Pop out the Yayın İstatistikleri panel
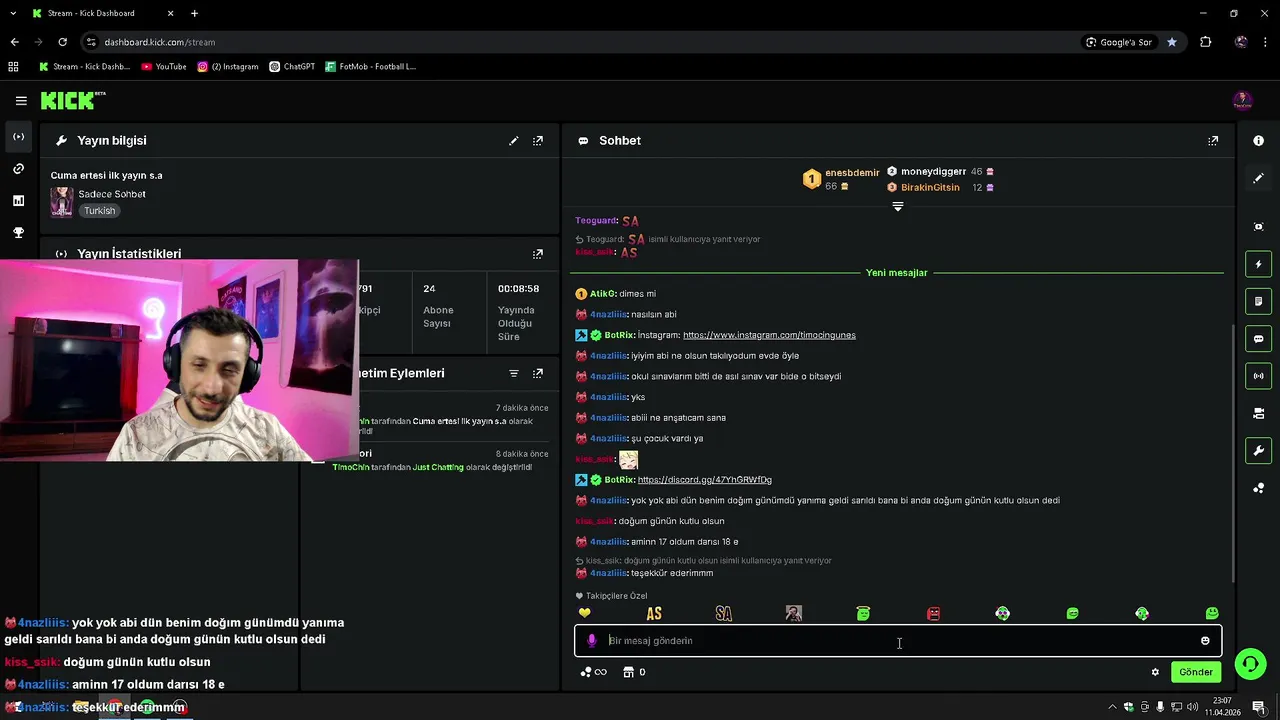Viewport: 1280px width, 720px height. pyautogui.click(x=538, y=254)
